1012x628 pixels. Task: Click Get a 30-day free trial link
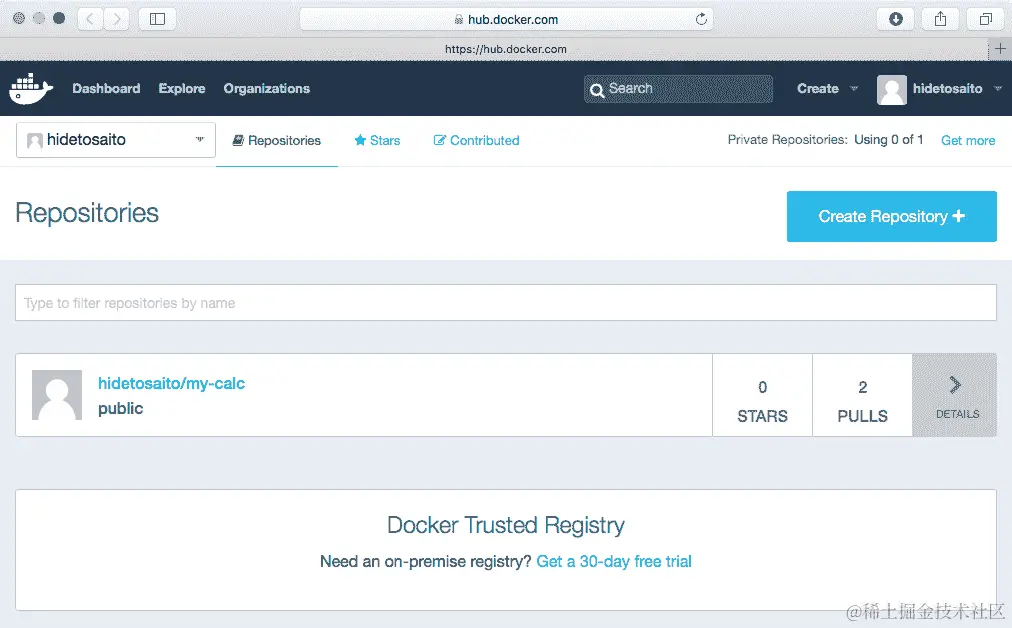coord(614,562)
